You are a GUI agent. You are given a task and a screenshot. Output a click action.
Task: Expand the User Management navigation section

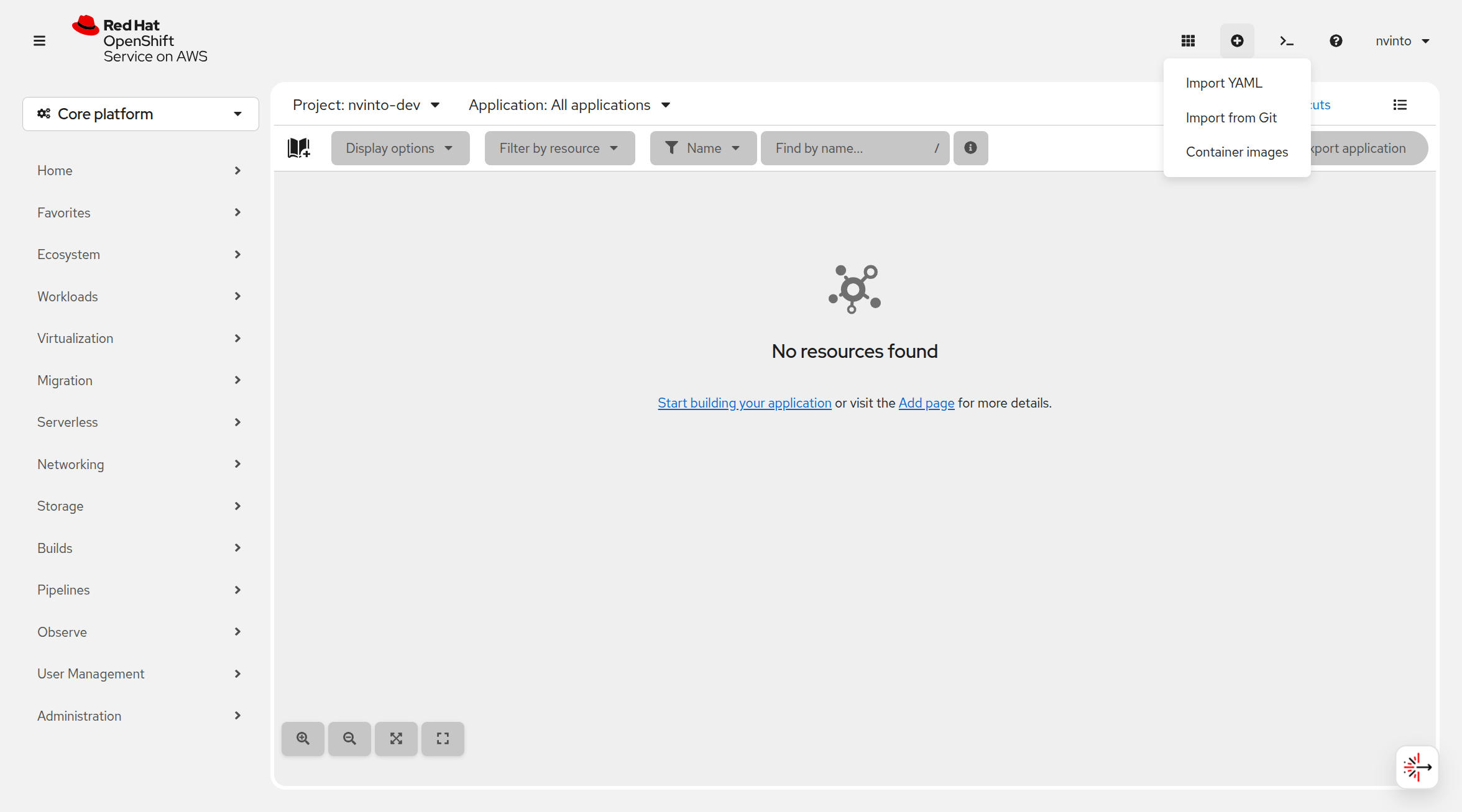[x=139, y=673]
